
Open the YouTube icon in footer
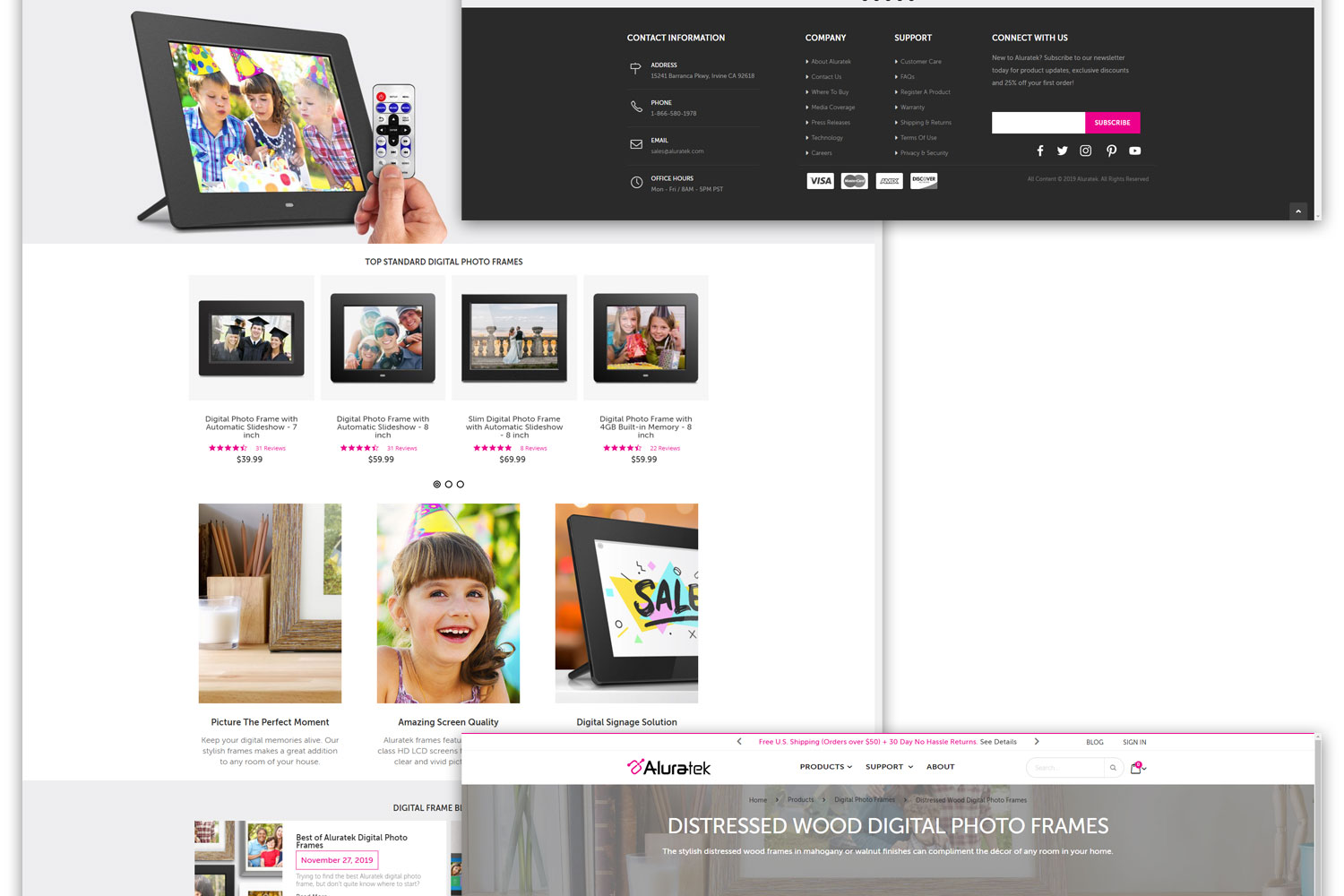1135,151
